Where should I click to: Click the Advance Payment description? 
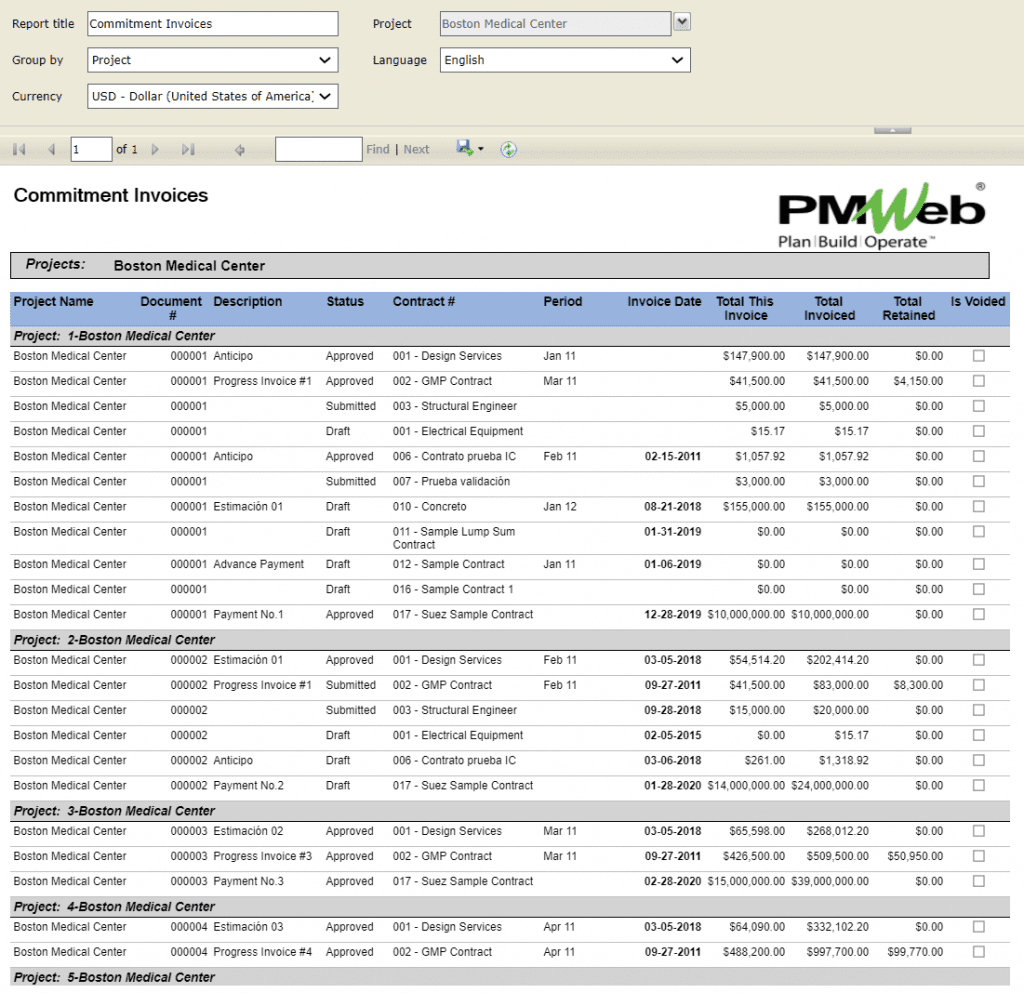(x=259, y=564)
